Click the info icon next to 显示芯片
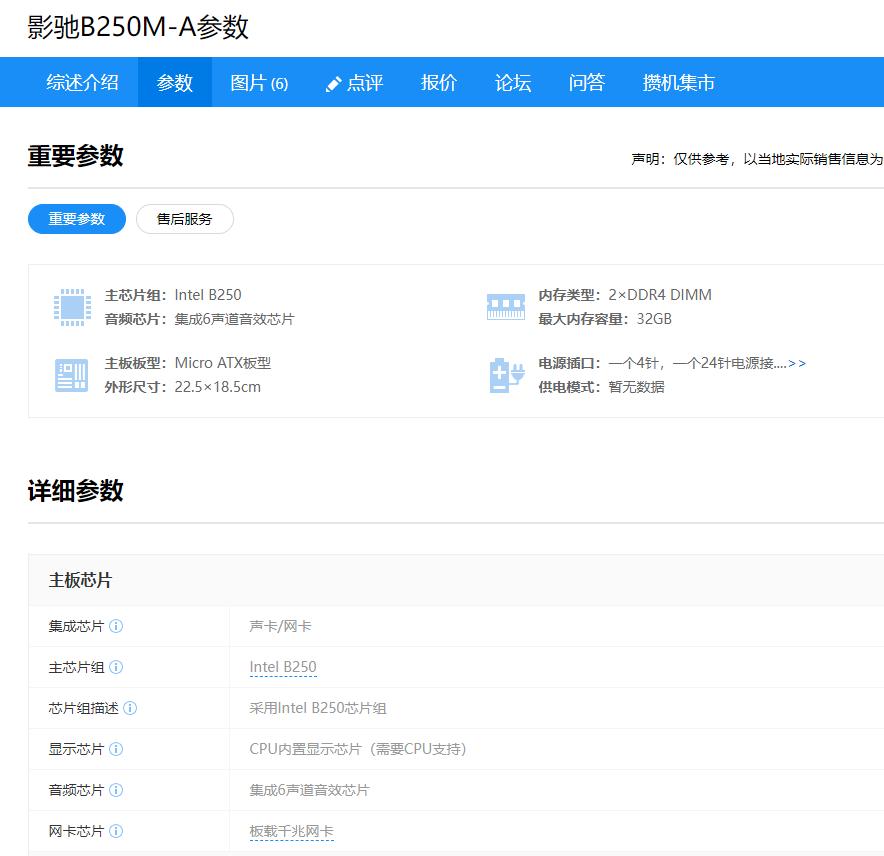 click(116, 749)
